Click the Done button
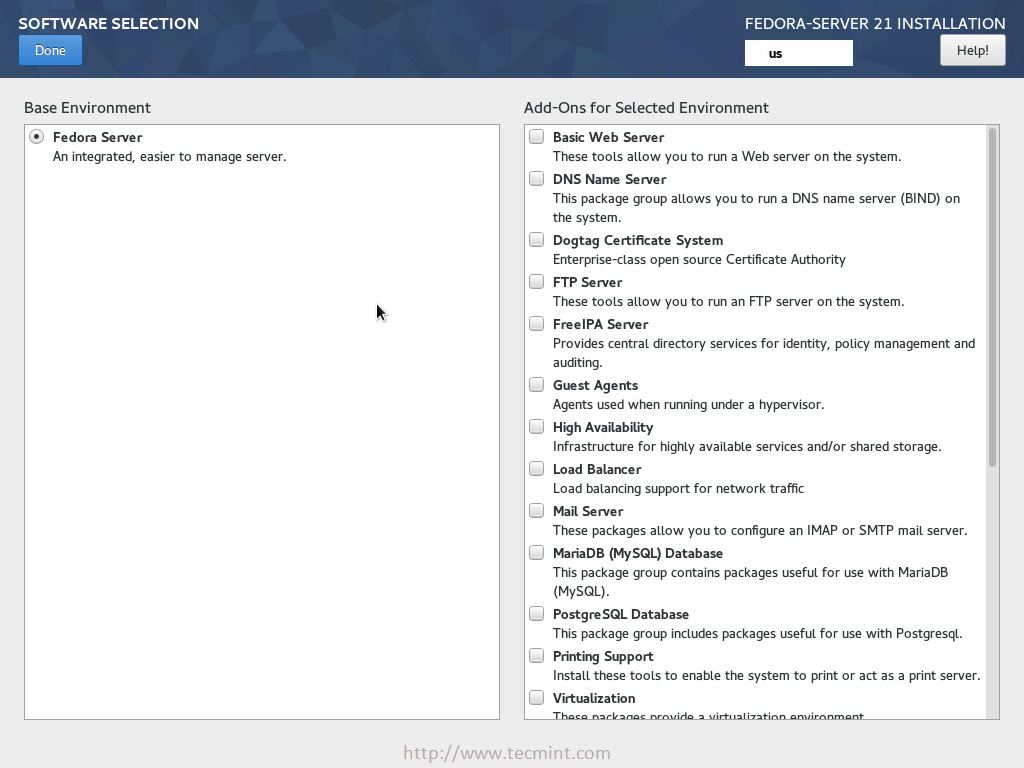The width and height of the screenshot is (1024, 768). point(50,50)
